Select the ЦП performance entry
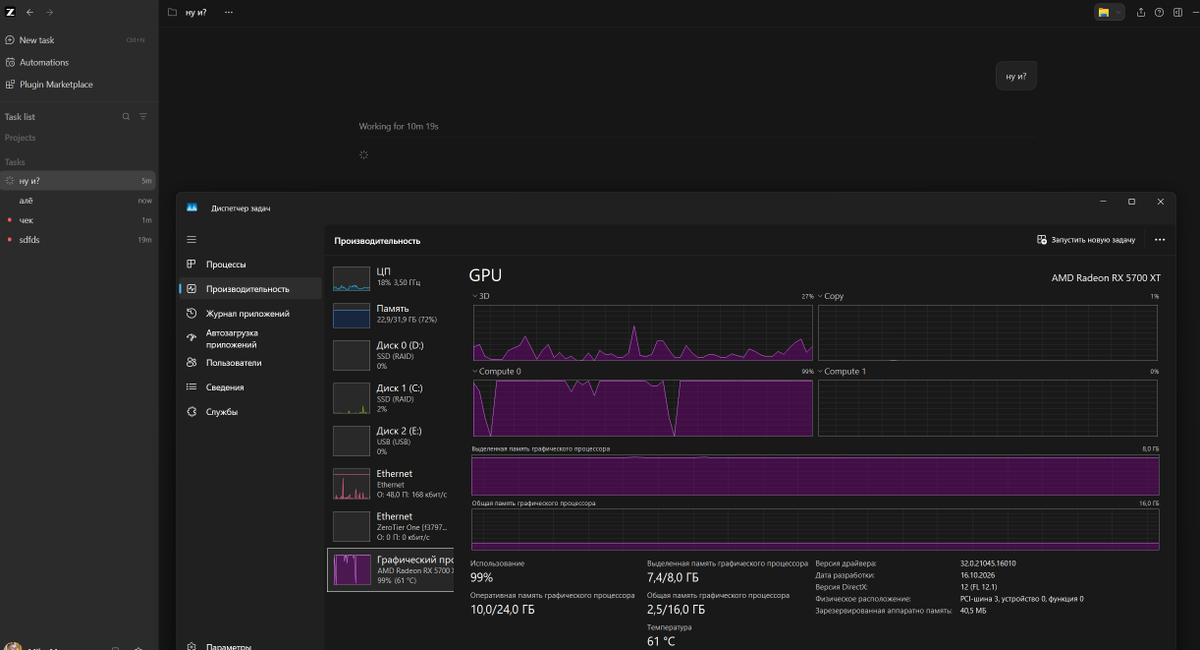The image size is (1200, 650). (x=390, y=278)
